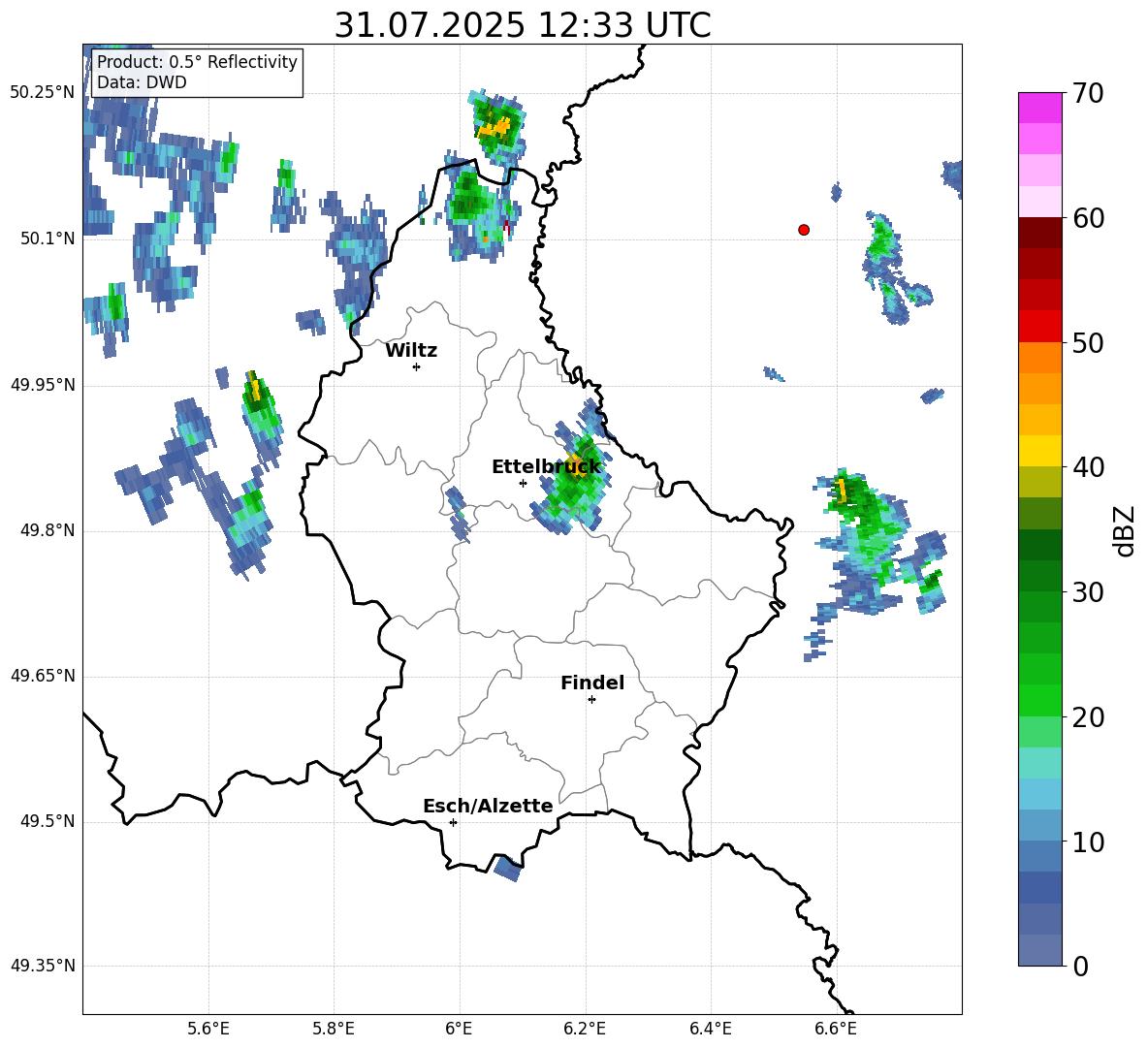
Task: Click the colorbar tick label 20
Action: click(x=1087, y=716)
